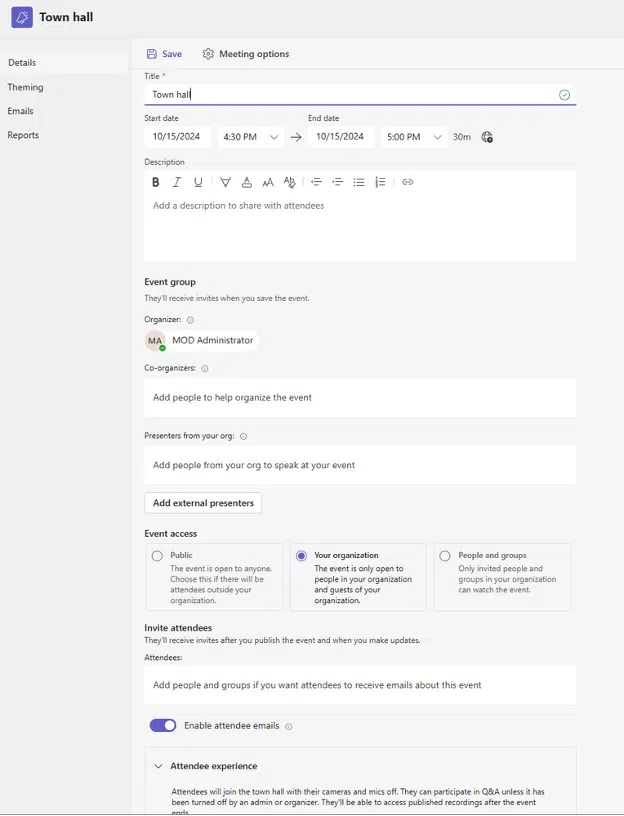Insert a numbered list
Image resolution: width=624 pixels, height=816 pixels.
point(380,182)
